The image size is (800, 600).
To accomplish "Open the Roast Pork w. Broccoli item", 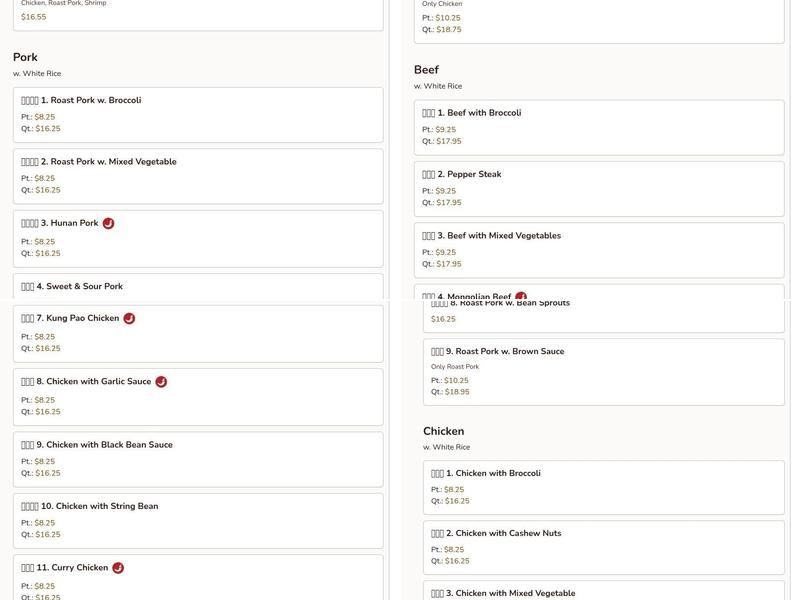I will [197, 114].
